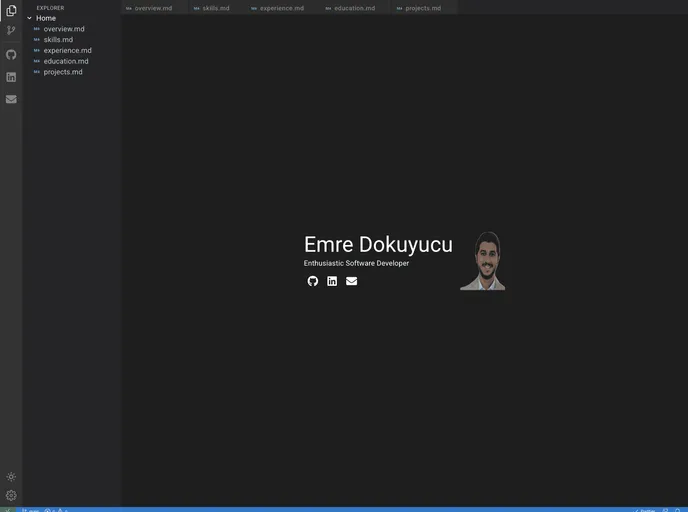Click the GitHub icon below the name

tap(312, 281)
